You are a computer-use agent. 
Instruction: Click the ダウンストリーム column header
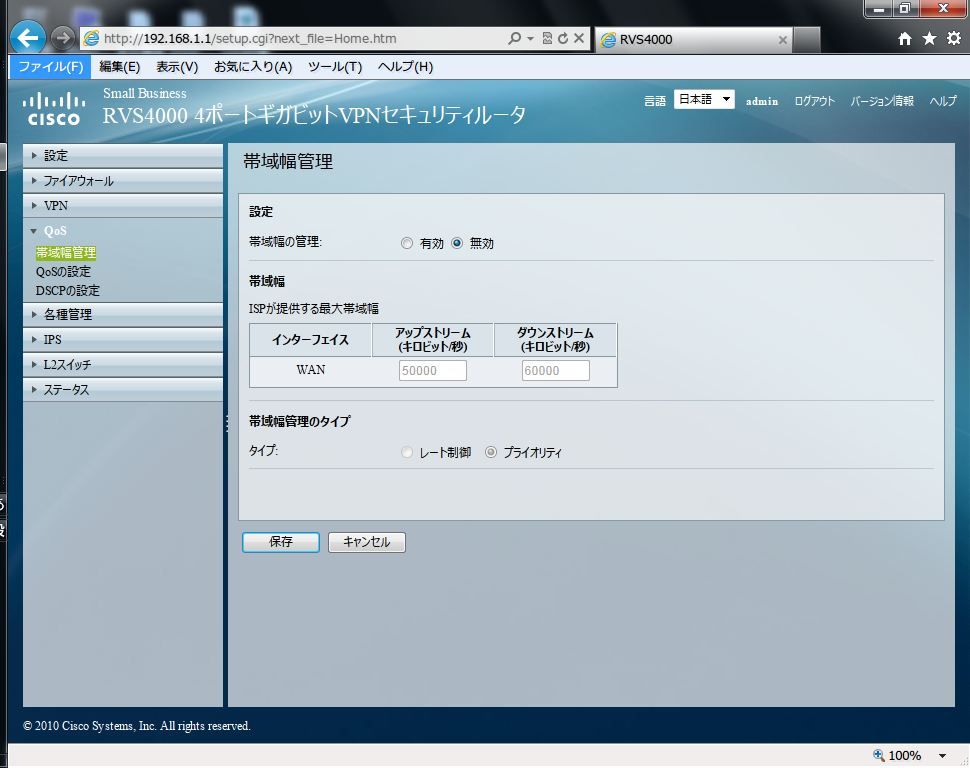pyautogui.click(x=555, y=340)
